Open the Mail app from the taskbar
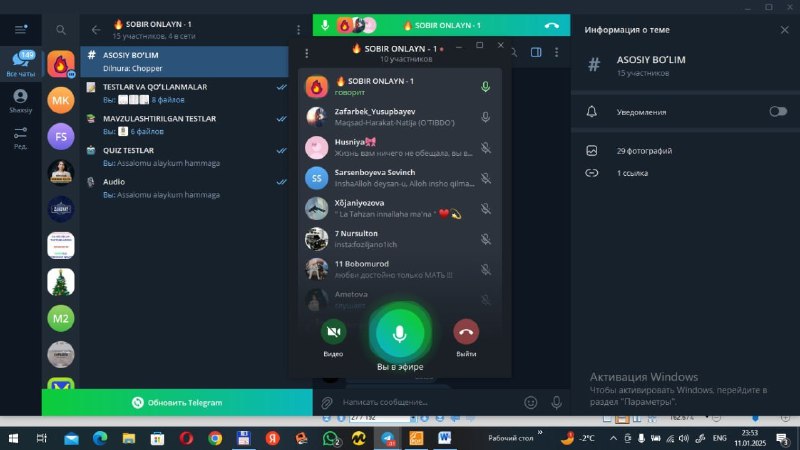The height and width of the screenshot is (450, 800). point(71,438)
